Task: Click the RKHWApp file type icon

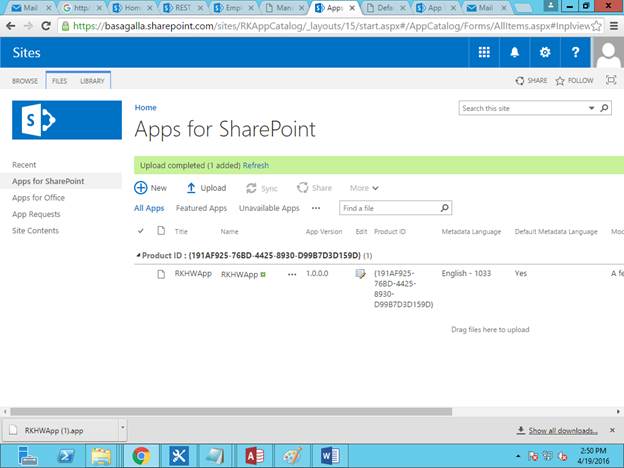Action: (x=161, y=274)
